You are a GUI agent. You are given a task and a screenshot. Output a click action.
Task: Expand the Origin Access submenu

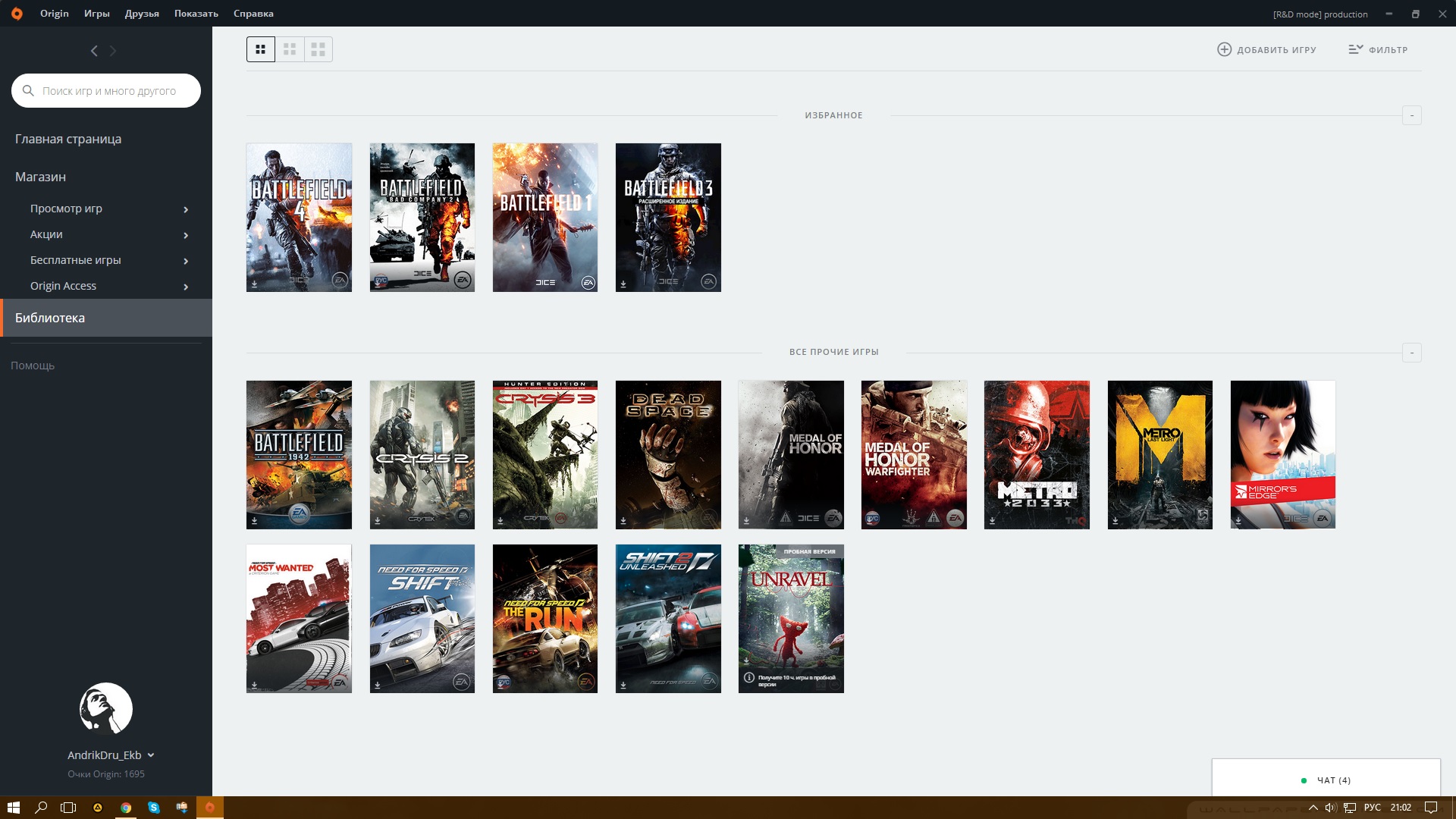[186, 287]
